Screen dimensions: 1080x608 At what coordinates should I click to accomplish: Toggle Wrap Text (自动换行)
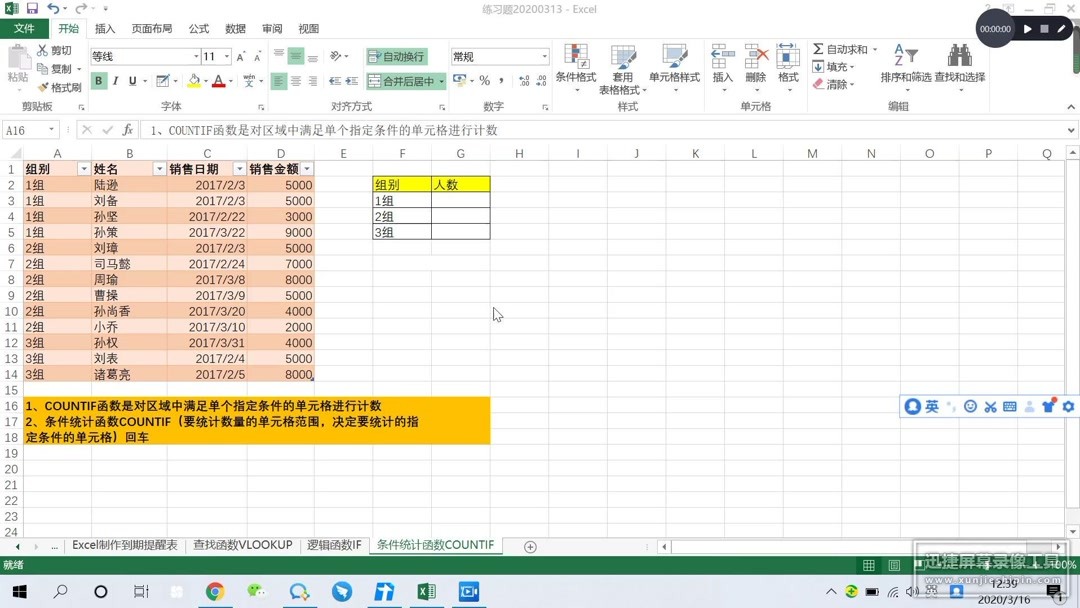point(398,57)
